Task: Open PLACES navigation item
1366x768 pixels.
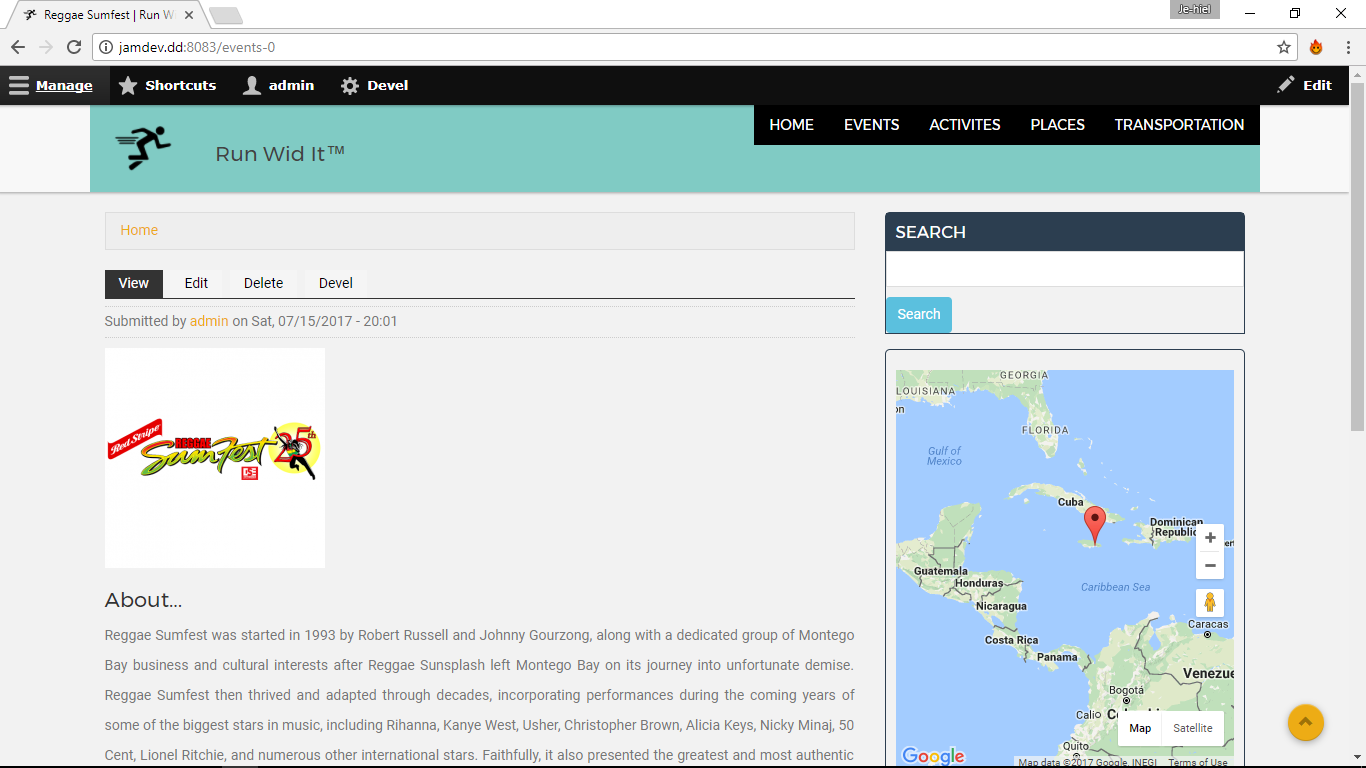Action: [x=1057, y=125]
